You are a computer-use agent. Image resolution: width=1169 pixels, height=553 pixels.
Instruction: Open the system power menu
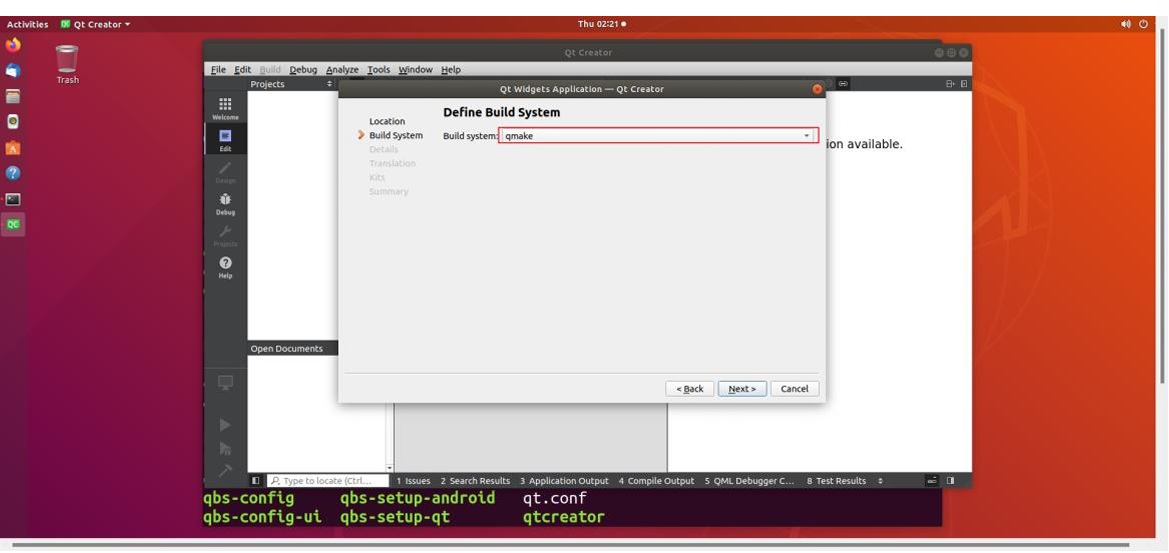[1144, 25]
